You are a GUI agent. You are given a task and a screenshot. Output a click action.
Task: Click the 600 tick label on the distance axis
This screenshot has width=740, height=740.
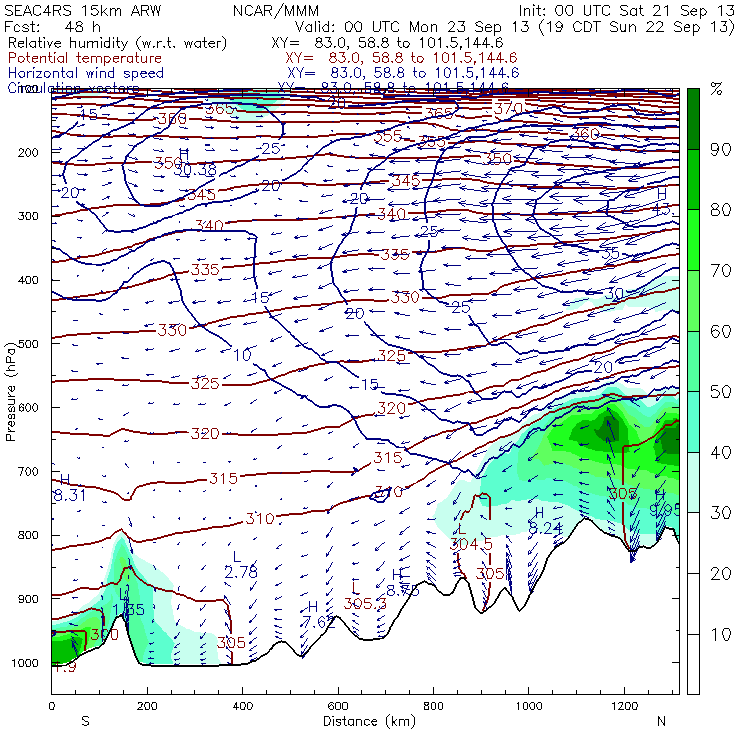tap(338, 706)
